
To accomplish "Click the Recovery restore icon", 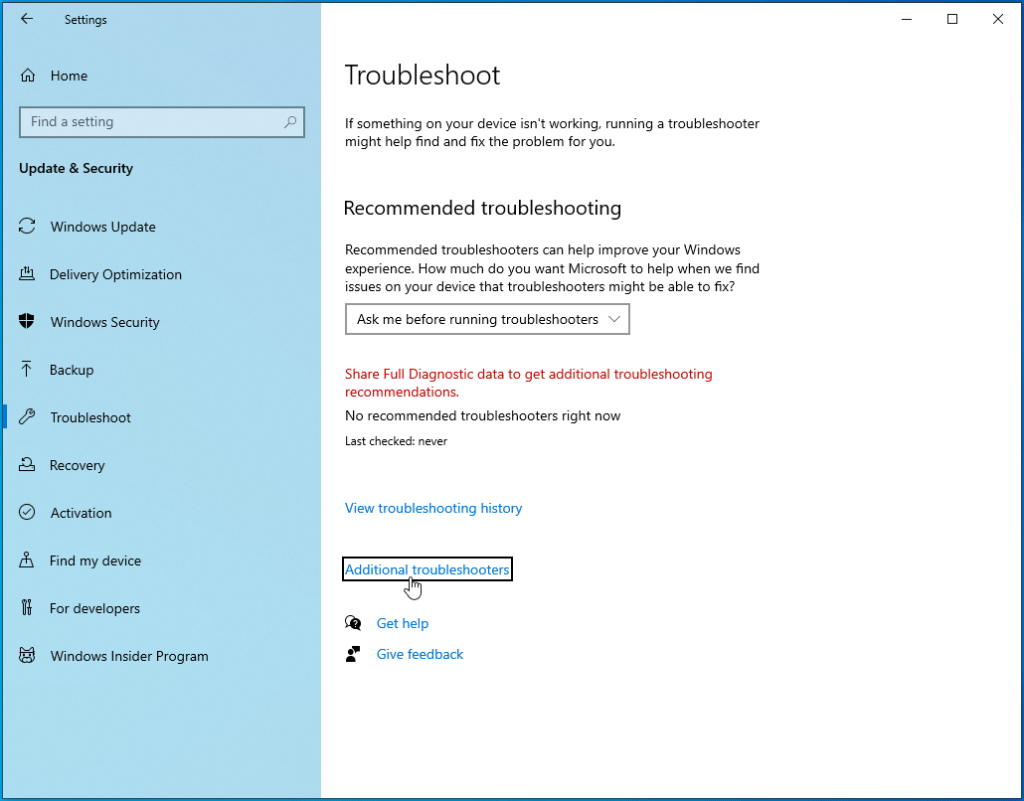I will point(27,465).
